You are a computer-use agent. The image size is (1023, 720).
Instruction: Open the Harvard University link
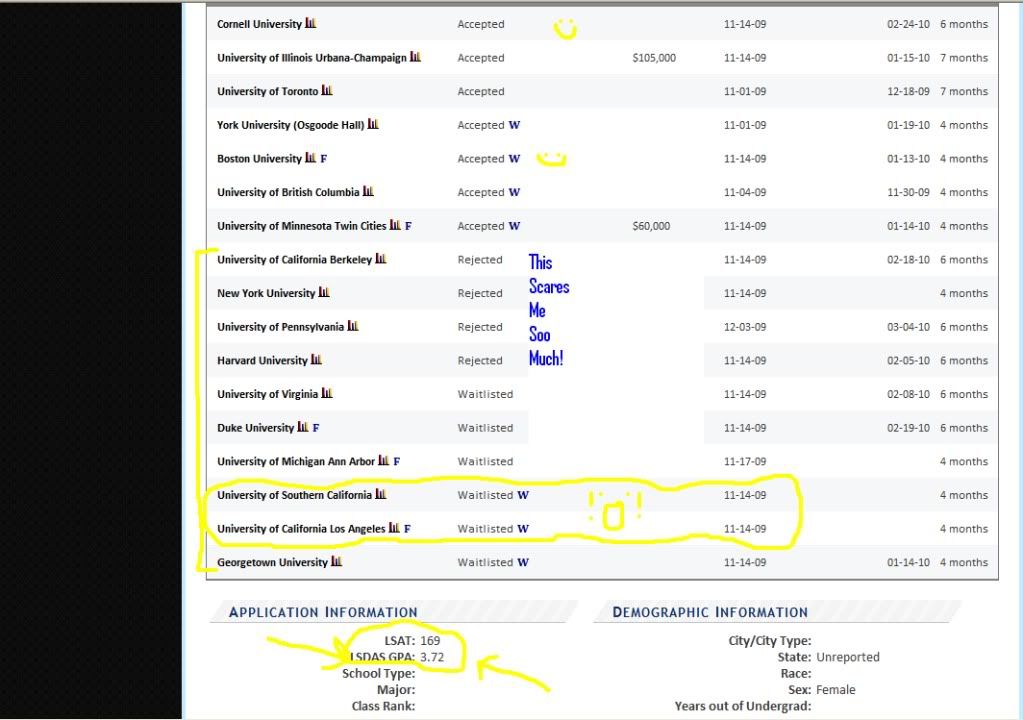[262, 361]
